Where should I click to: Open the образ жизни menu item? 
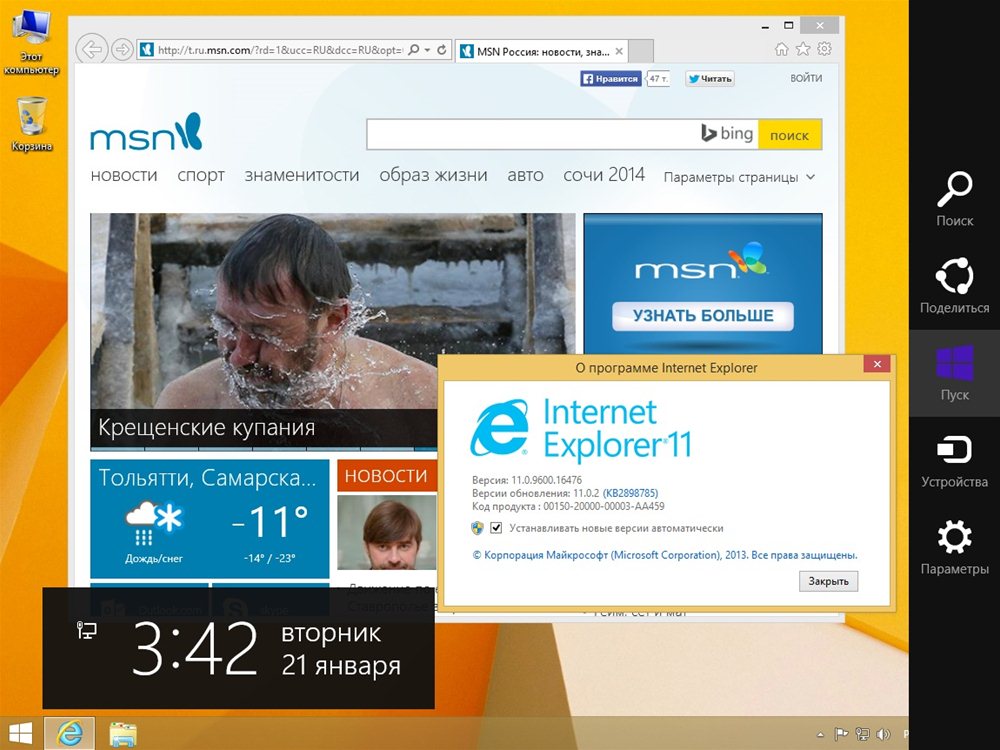tap(433, 175)
